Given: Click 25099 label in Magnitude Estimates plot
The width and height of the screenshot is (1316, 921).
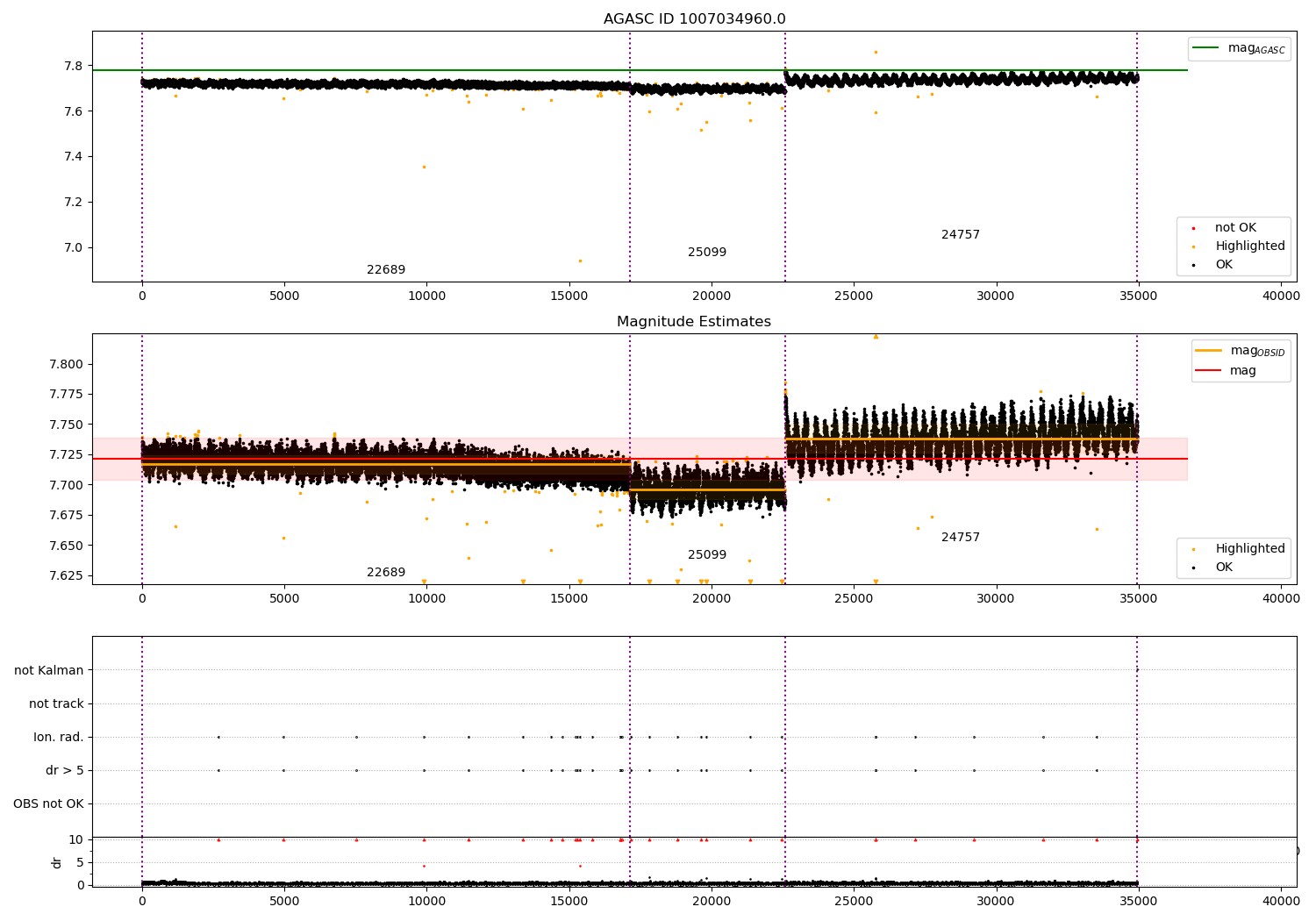Looking at the screenshot, I should point(707,555).
